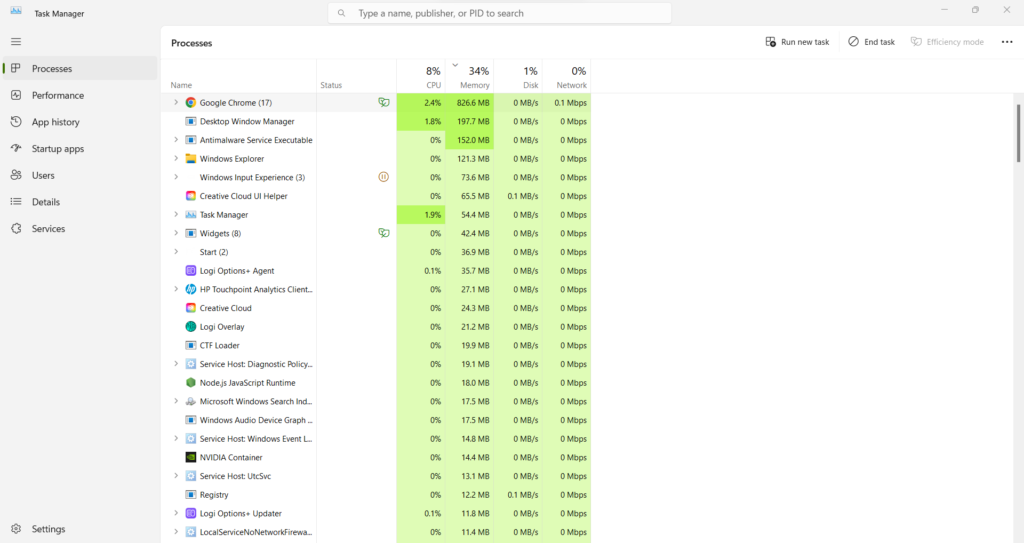
Task: Switch to the Users page
Action: pos(80,176)
